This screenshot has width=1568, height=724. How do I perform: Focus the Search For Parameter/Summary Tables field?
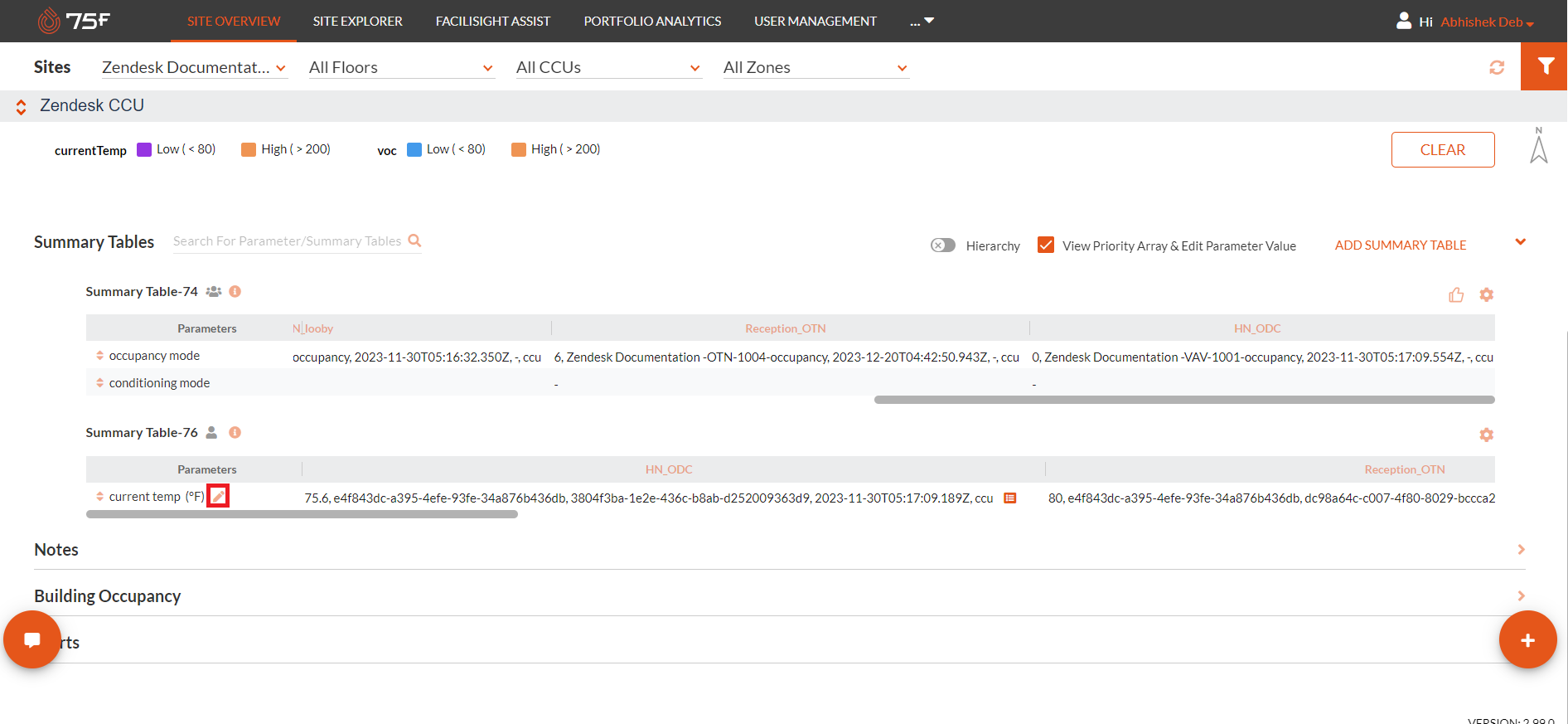pyautogui.click(x=287, y=241)
